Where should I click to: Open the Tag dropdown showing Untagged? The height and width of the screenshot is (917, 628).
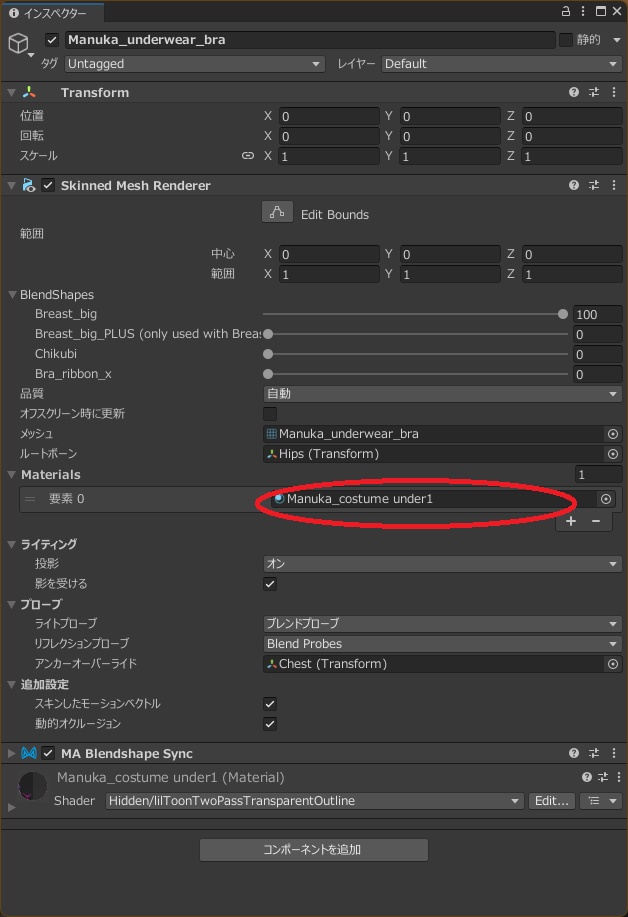[x=195, y=64]
